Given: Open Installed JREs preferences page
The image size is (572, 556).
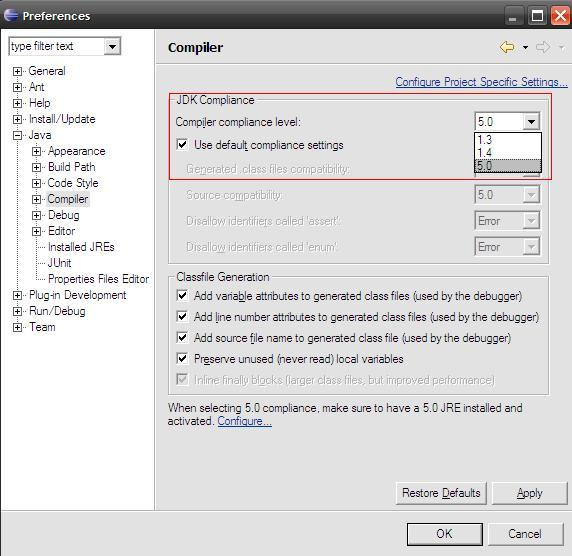Looking at the screenshot, I should coord(81,247).
